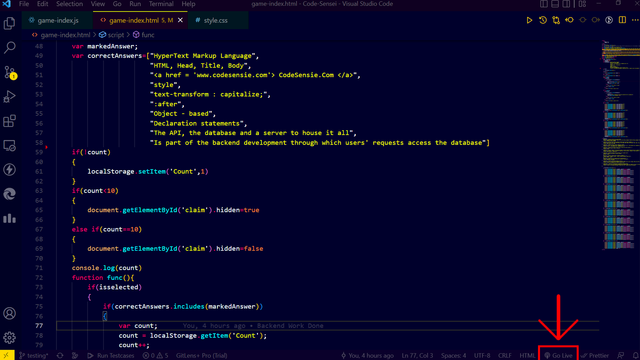
Task: Click the compare changes icon in editor toolbar
Action: [x=556, y=20]
